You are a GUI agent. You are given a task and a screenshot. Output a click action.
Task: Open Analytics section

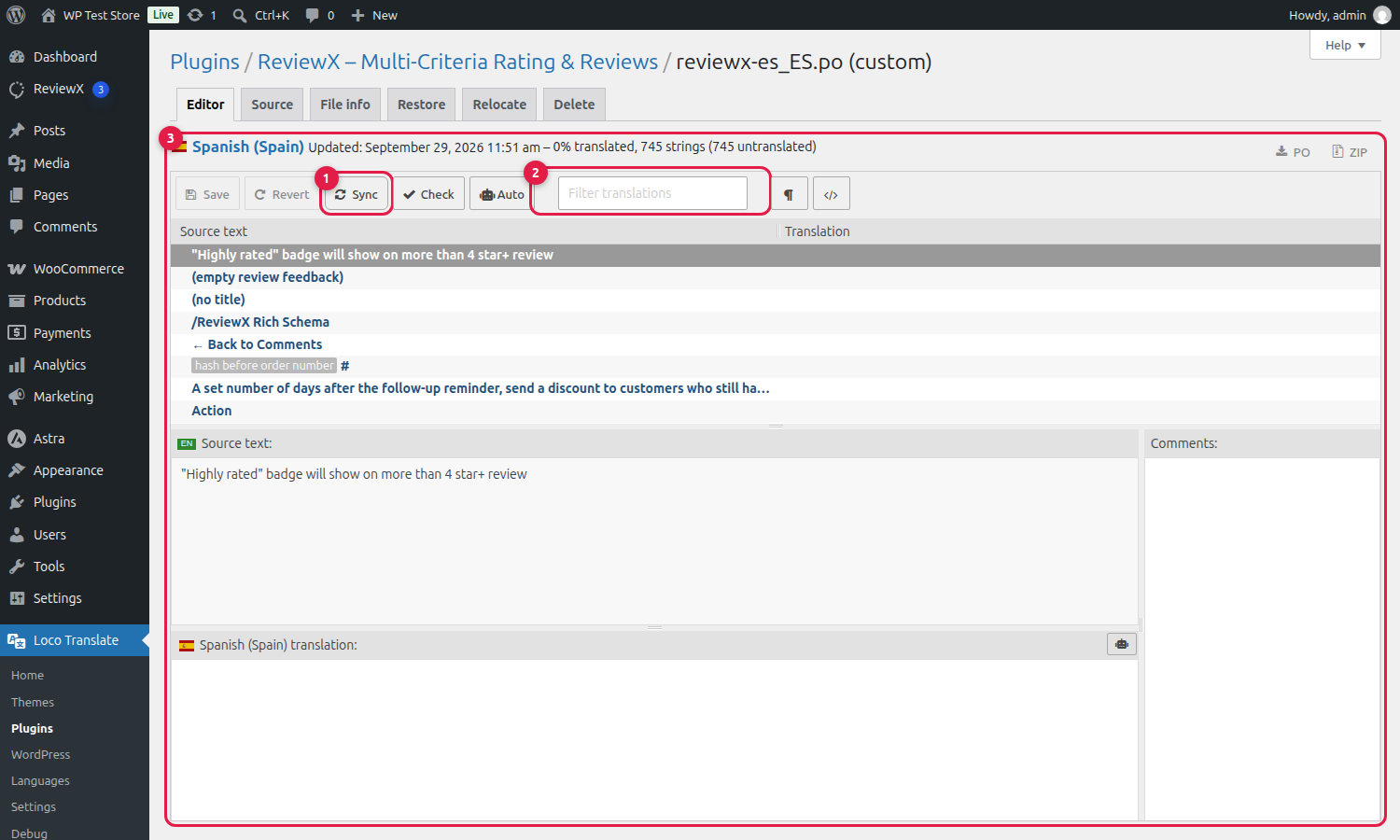75,365
